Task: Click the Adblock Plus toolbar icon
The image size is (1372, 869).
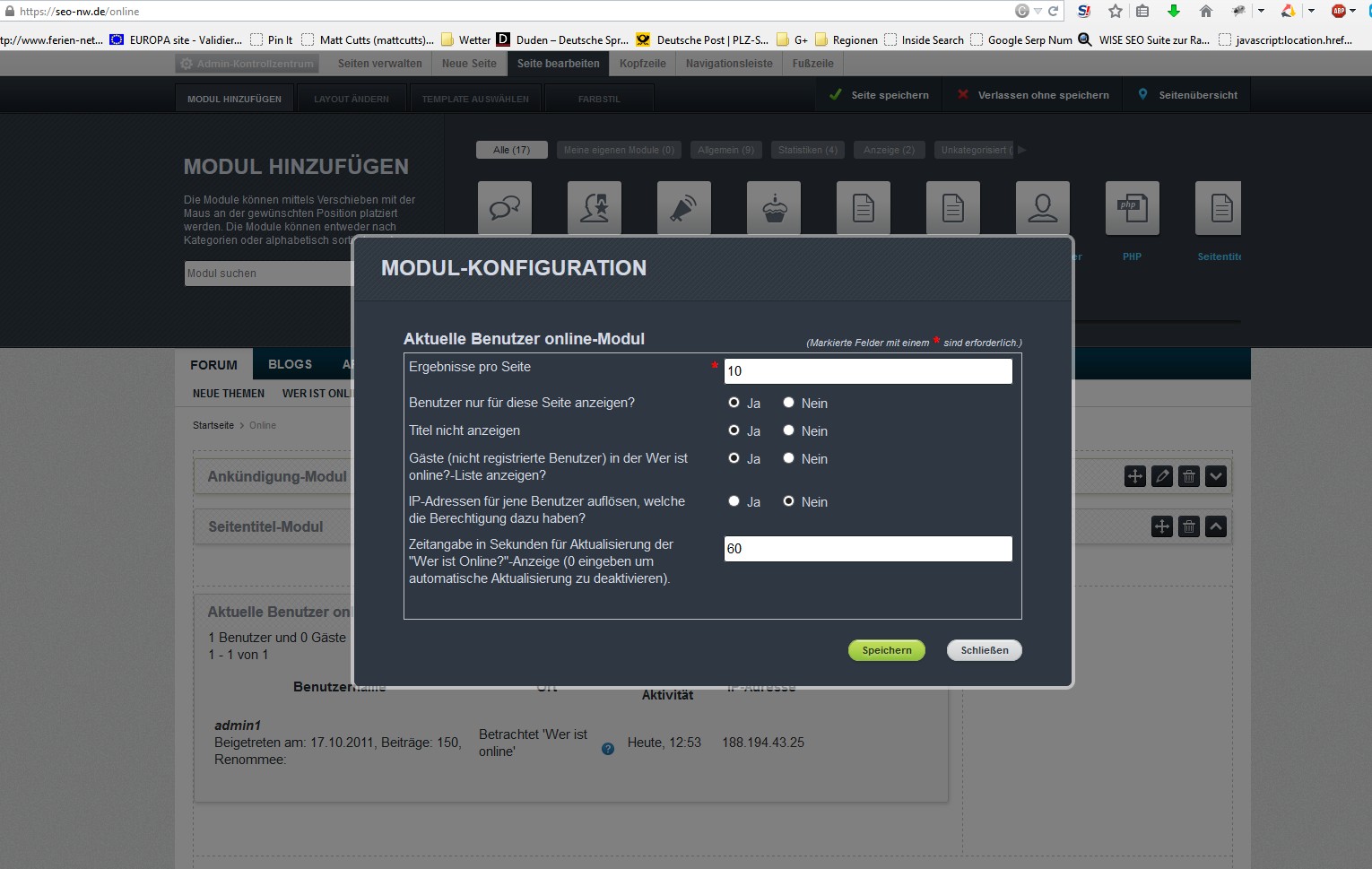Action: (x=1339, y=11)
